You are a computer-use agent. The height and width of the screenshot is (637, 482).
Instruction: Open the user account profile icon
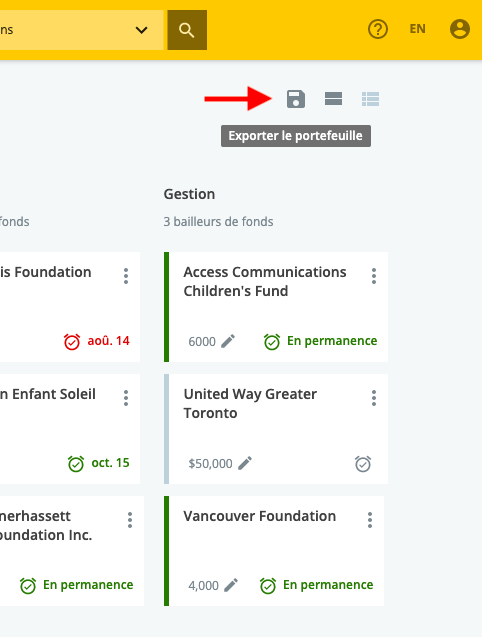point(460,29)
